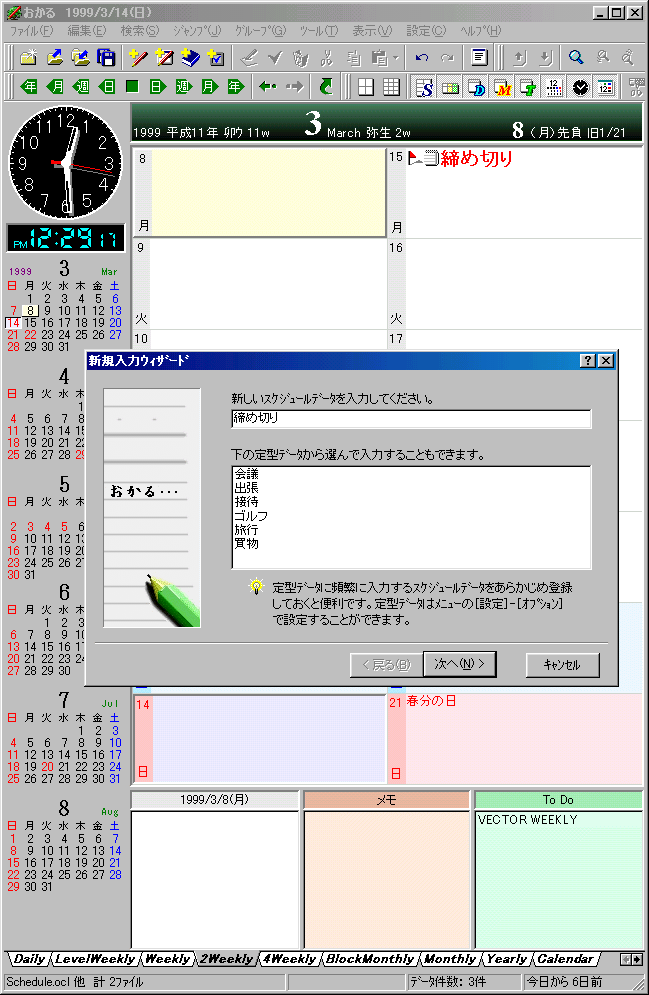Jump to previous week with left 週 arrow
Image resolution: width=649 pixels, height=995 pixels.
coord(81,87)
